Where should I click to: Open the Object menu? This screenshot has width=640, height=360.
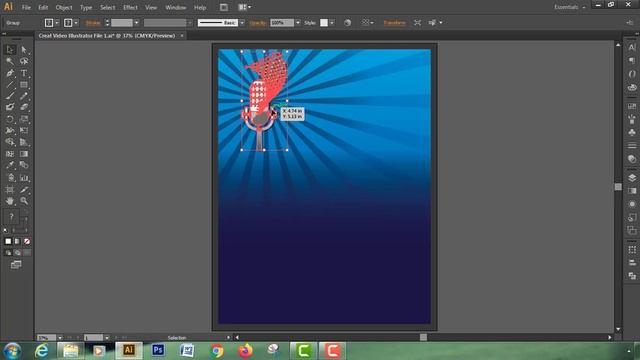[64, 7]
